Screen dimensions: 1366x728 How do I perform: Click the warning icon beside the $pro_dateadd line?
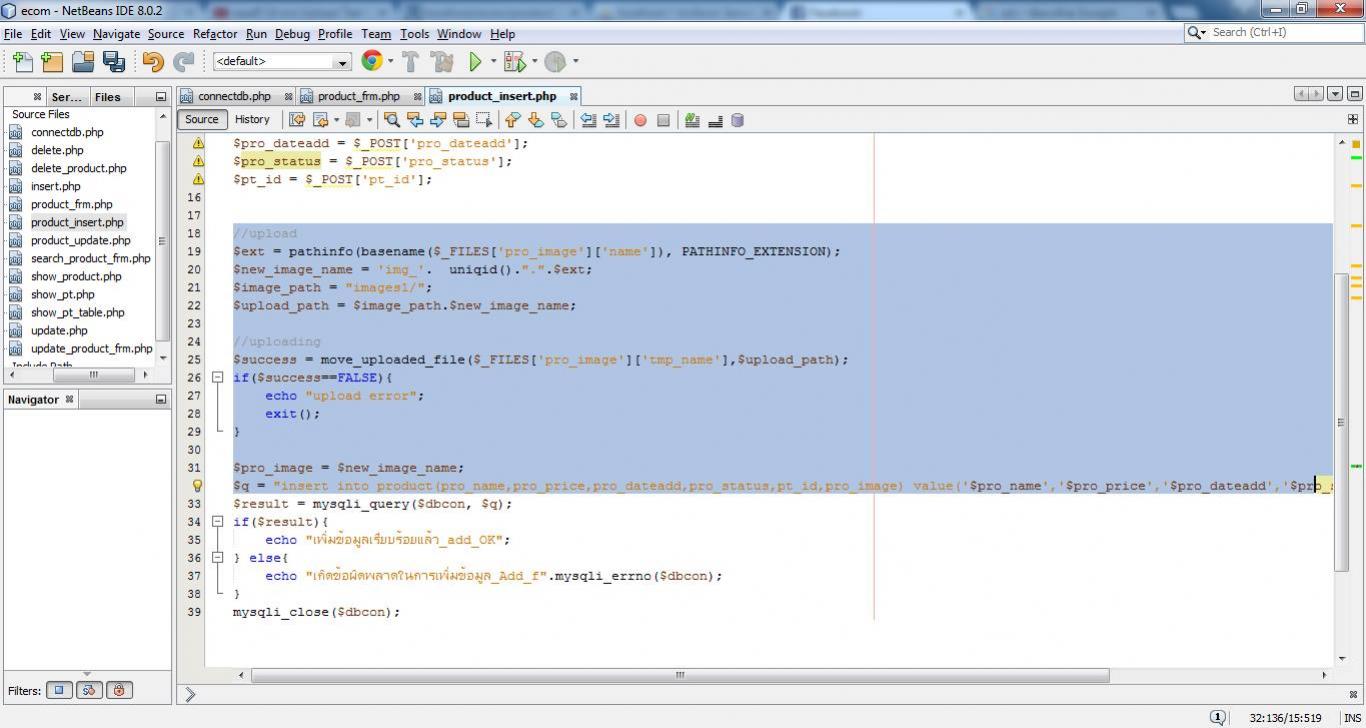(197, 143)
